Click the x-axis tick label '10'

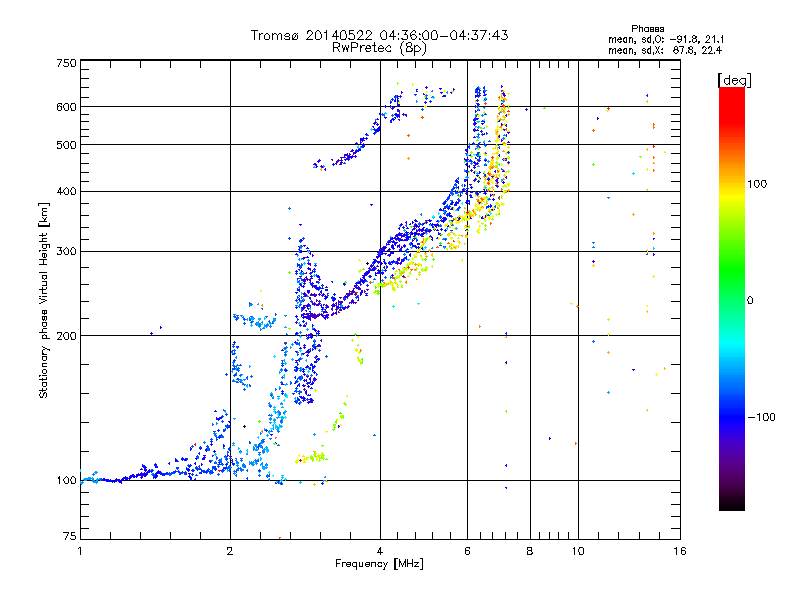click(x=578, y=551)
